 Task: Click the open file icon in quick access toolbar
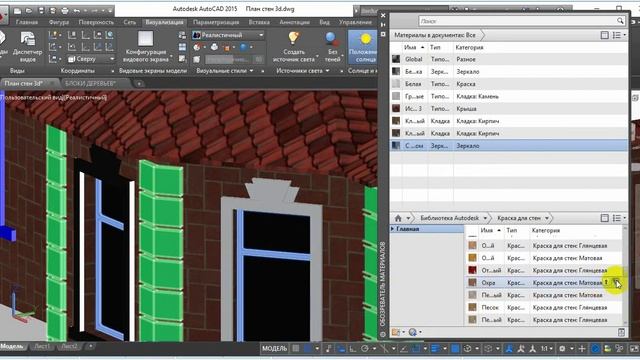point(29,11)
